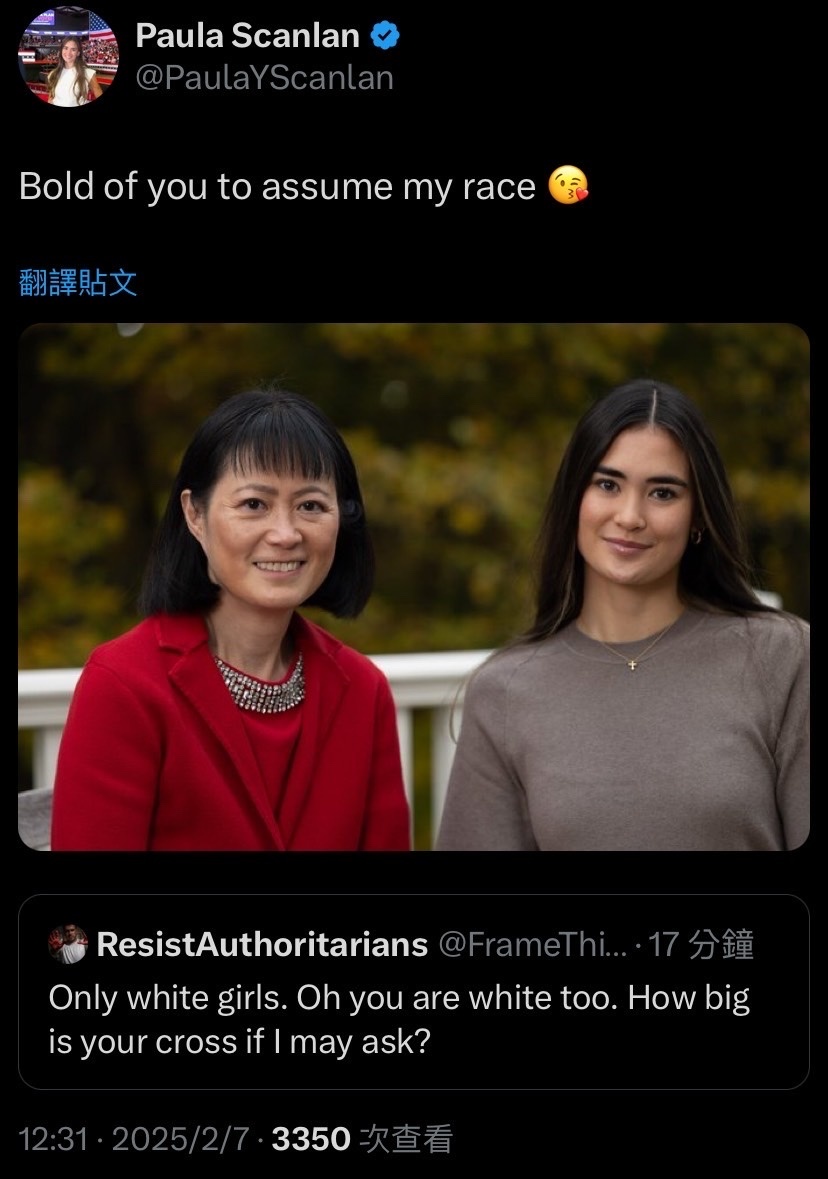
Task: Open the quoted post text 'Only white girls...'
Action: [x=399, y=1020]
